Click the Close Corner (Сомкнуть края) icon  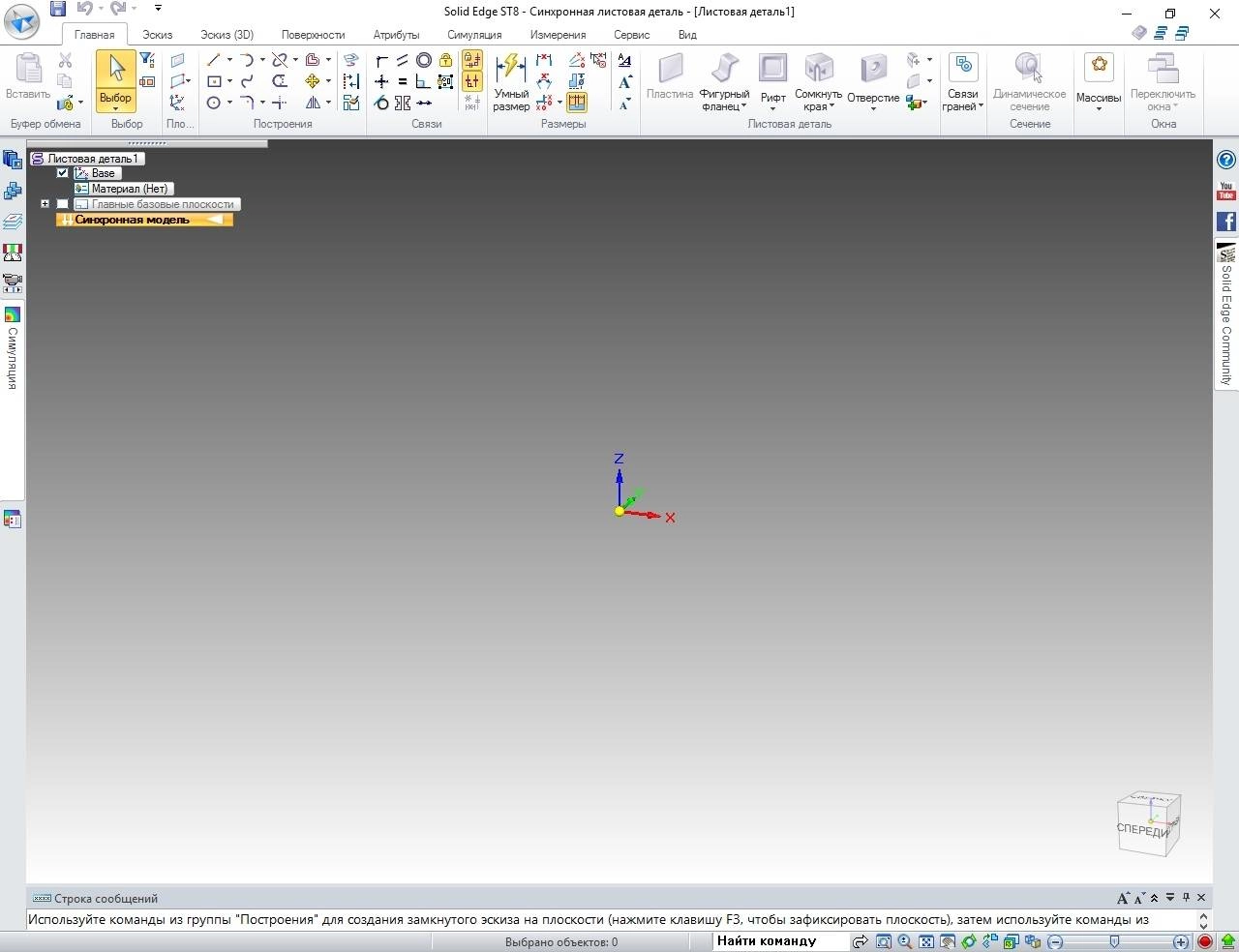click(x=819, y=69)
